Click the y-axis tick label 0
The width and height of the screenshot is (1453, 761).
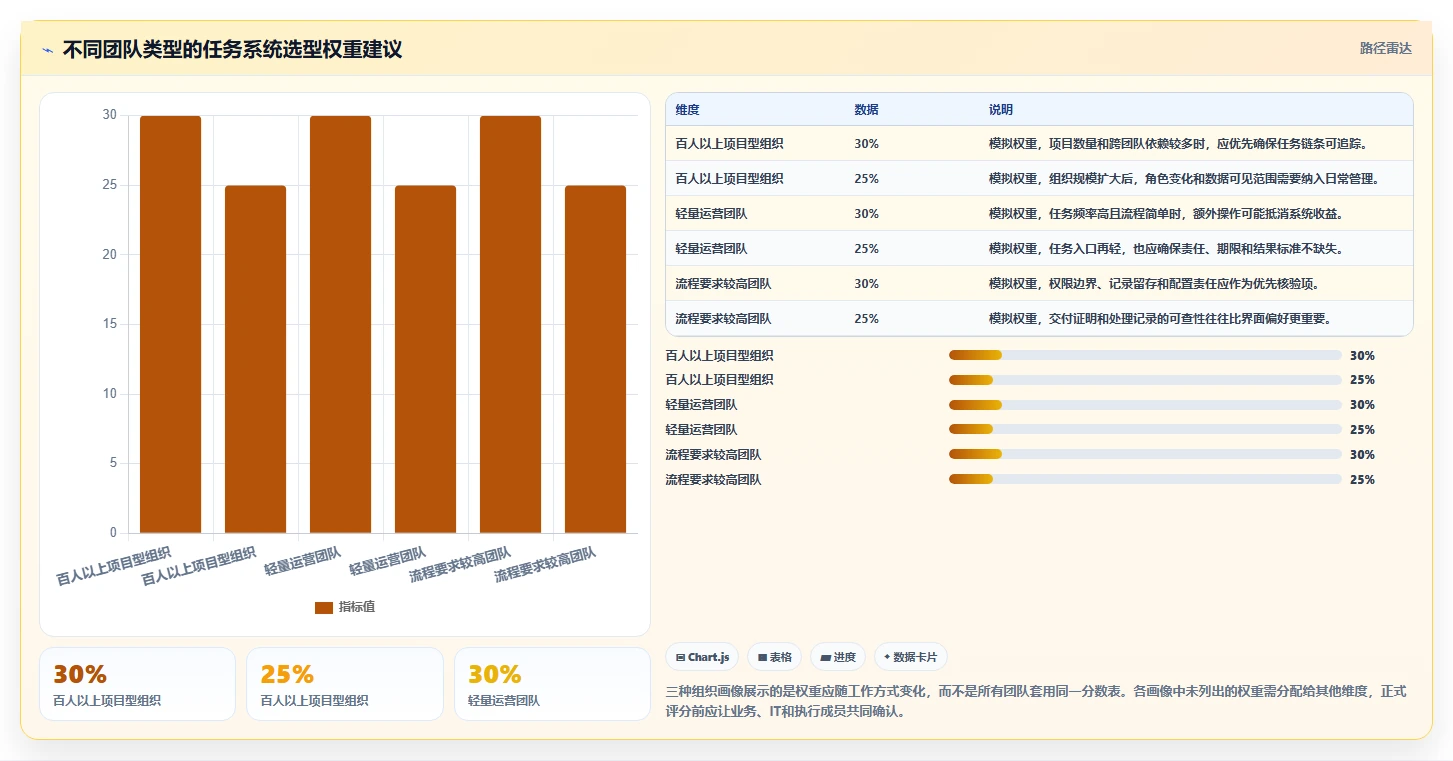click(113, 532)
